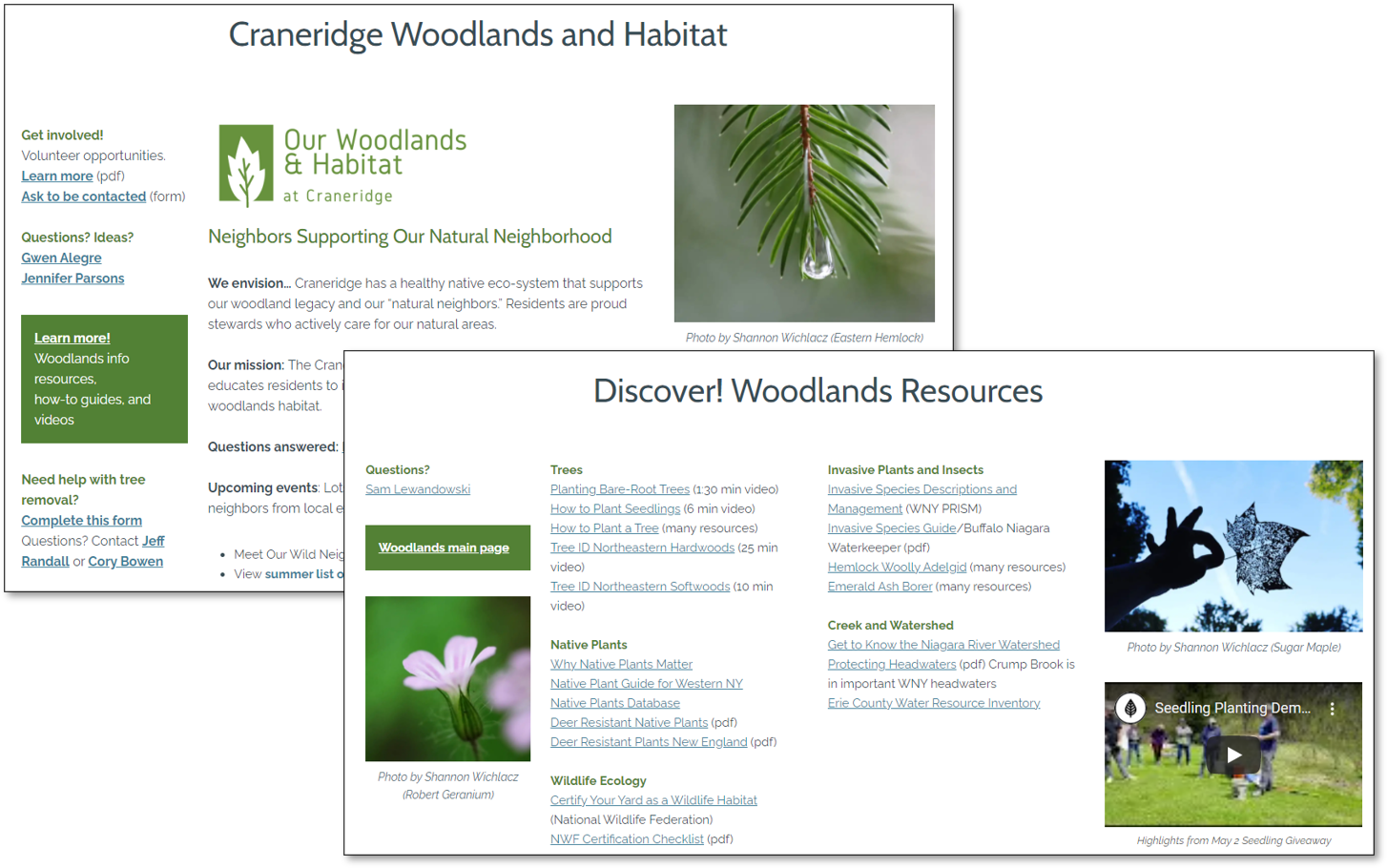Open the Woodlands main page button
This screenshot has height=868, width=1387.
coord(444,548)
